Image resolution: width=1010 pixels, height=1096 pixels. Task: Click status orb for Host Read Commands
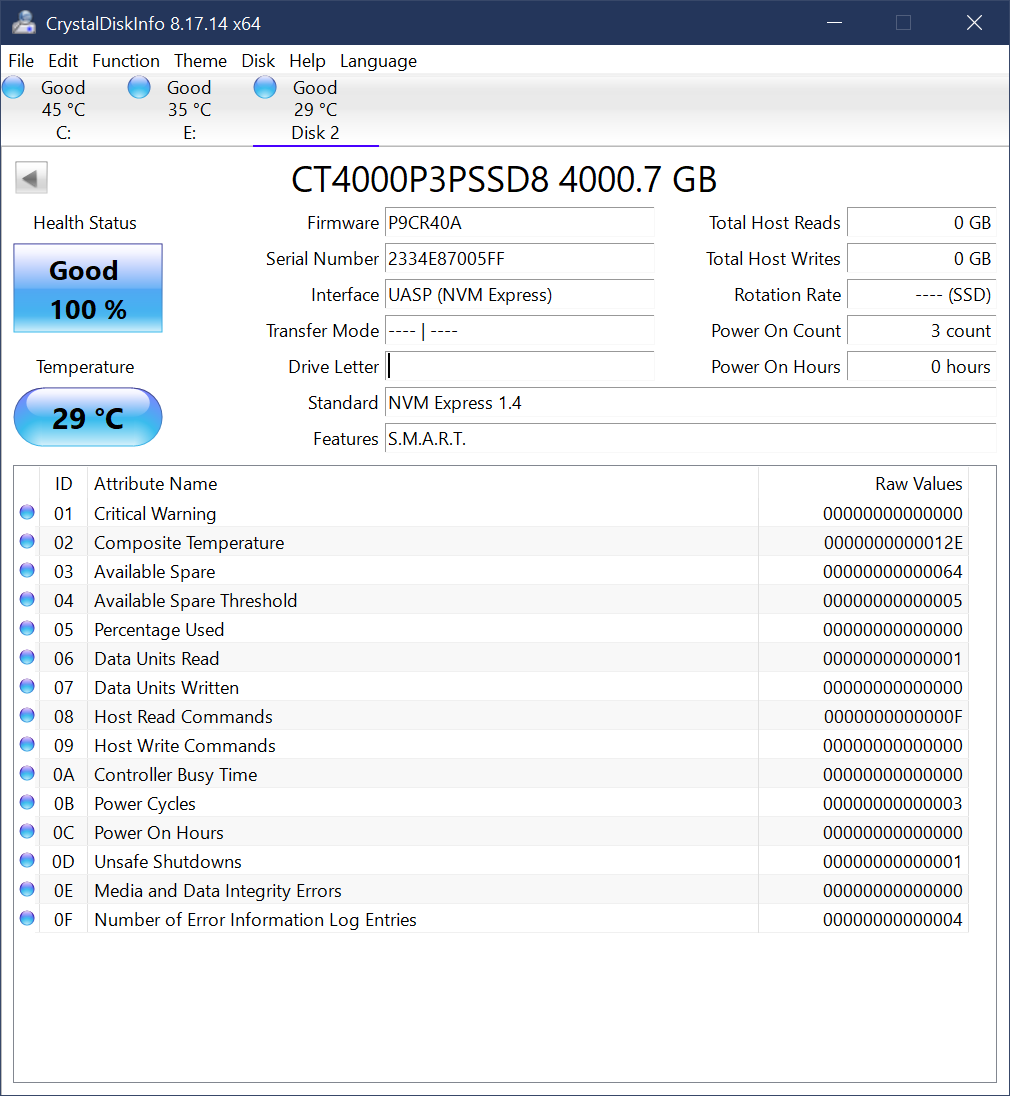point(27,715)
